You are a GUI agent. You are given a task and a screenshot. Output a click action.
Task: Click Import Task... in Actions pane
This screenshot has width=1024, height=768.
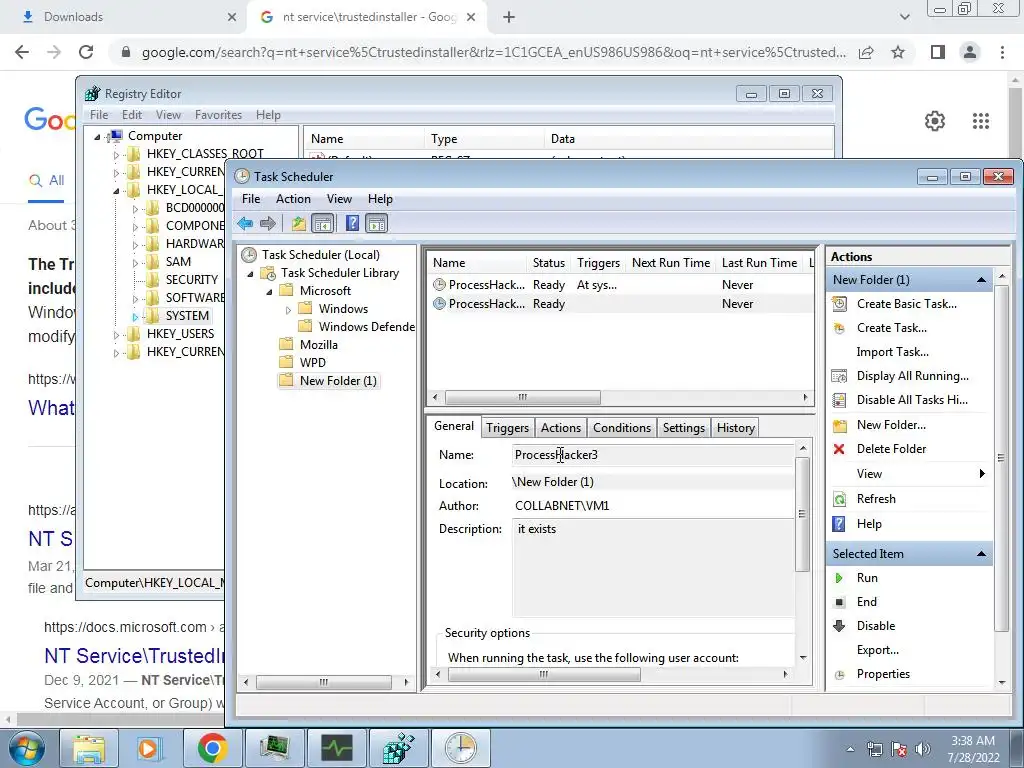click(892, 352)
